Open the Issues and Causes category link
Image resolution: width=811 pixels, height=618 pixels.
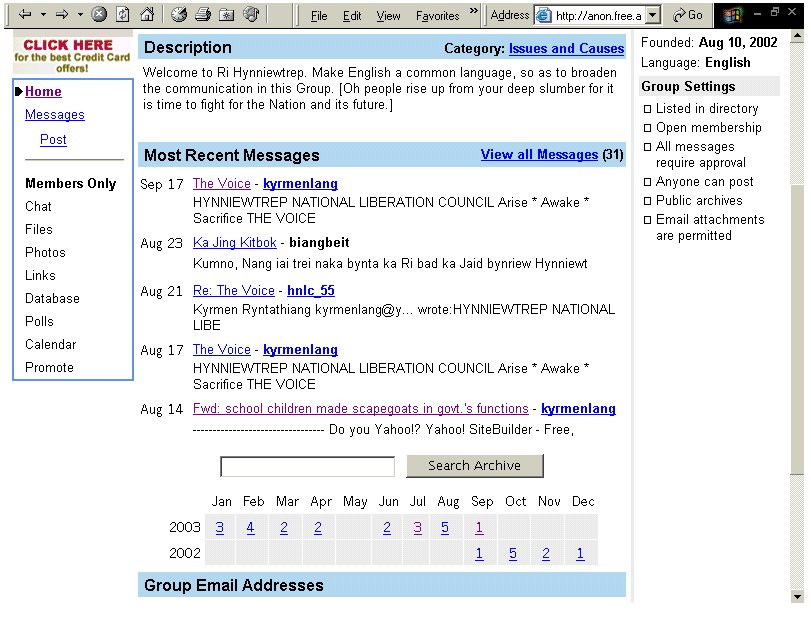tap(566, 49)
